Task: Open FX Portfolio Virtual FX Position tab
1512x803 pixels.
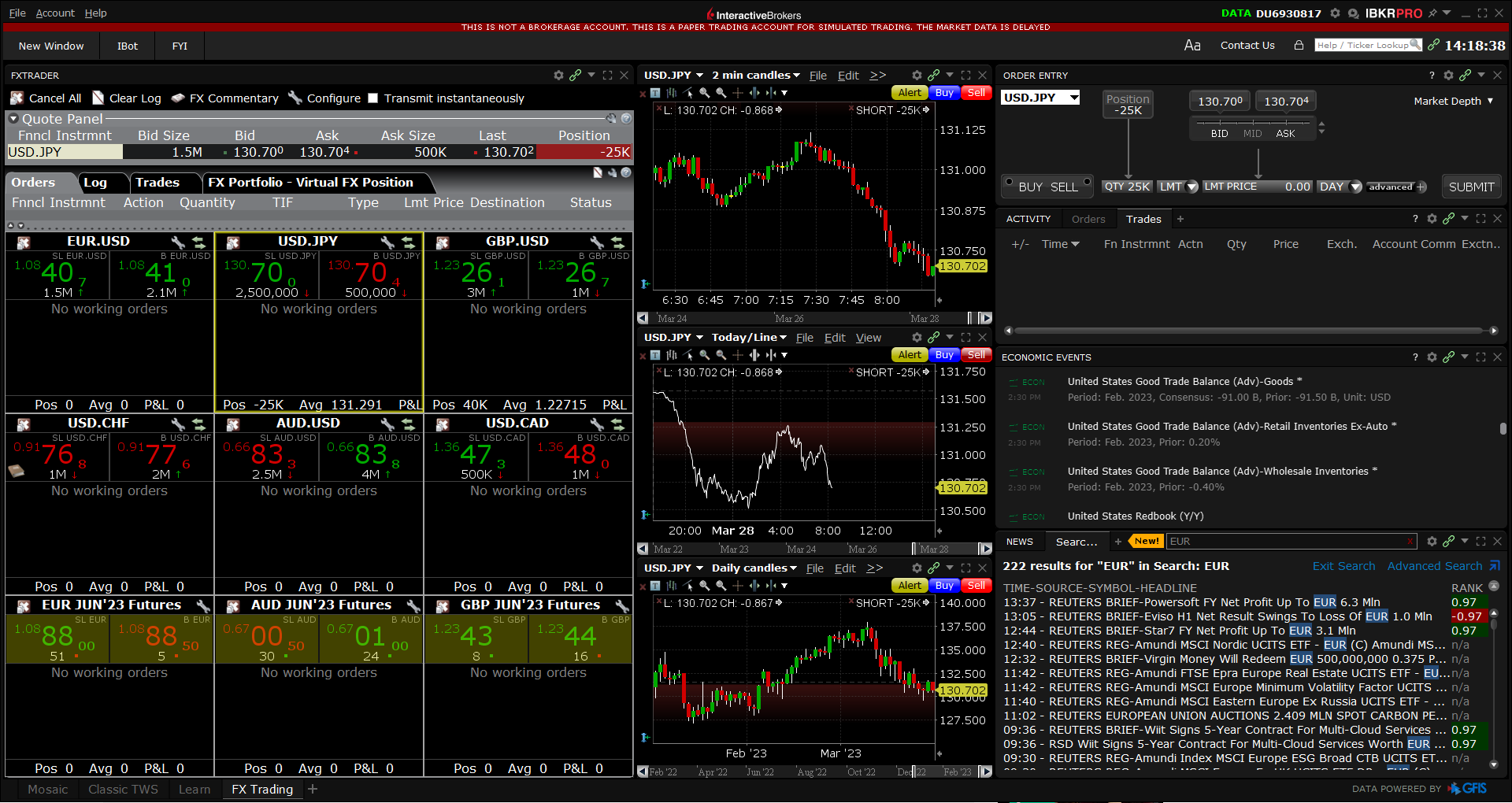Action: pos(310,183)
